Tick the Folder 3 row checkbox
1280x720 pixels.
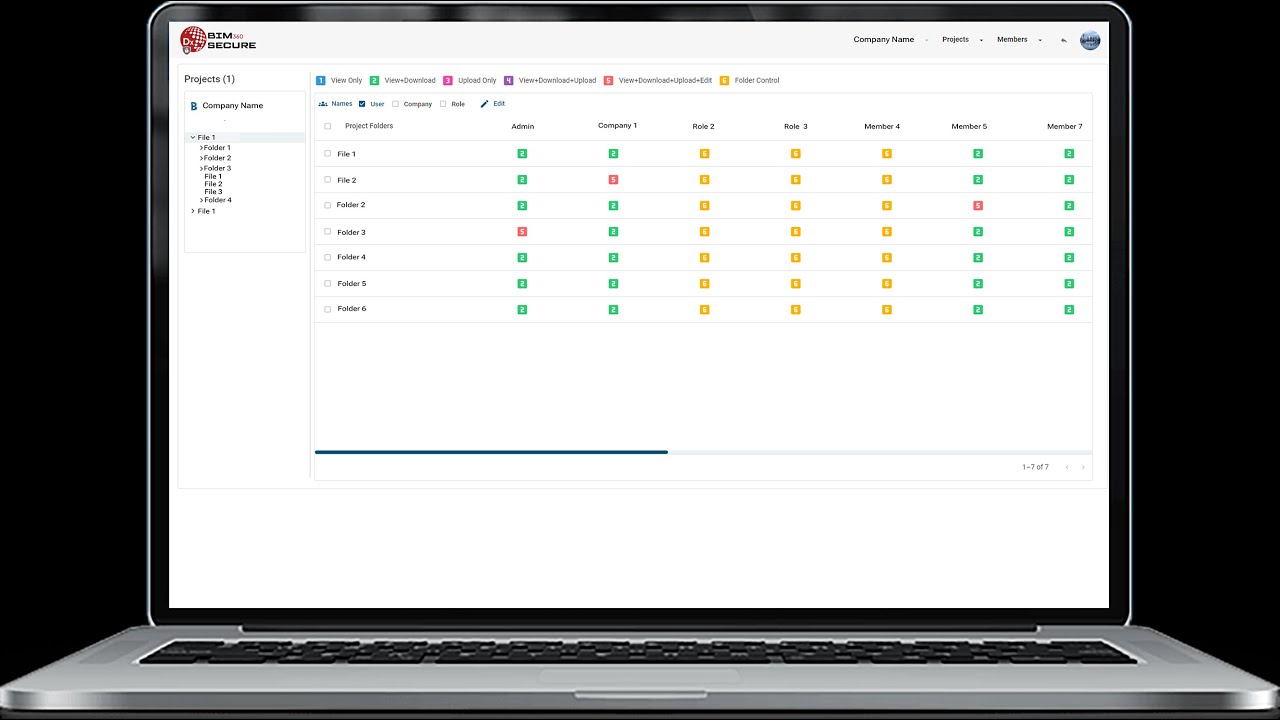point(328,232)
